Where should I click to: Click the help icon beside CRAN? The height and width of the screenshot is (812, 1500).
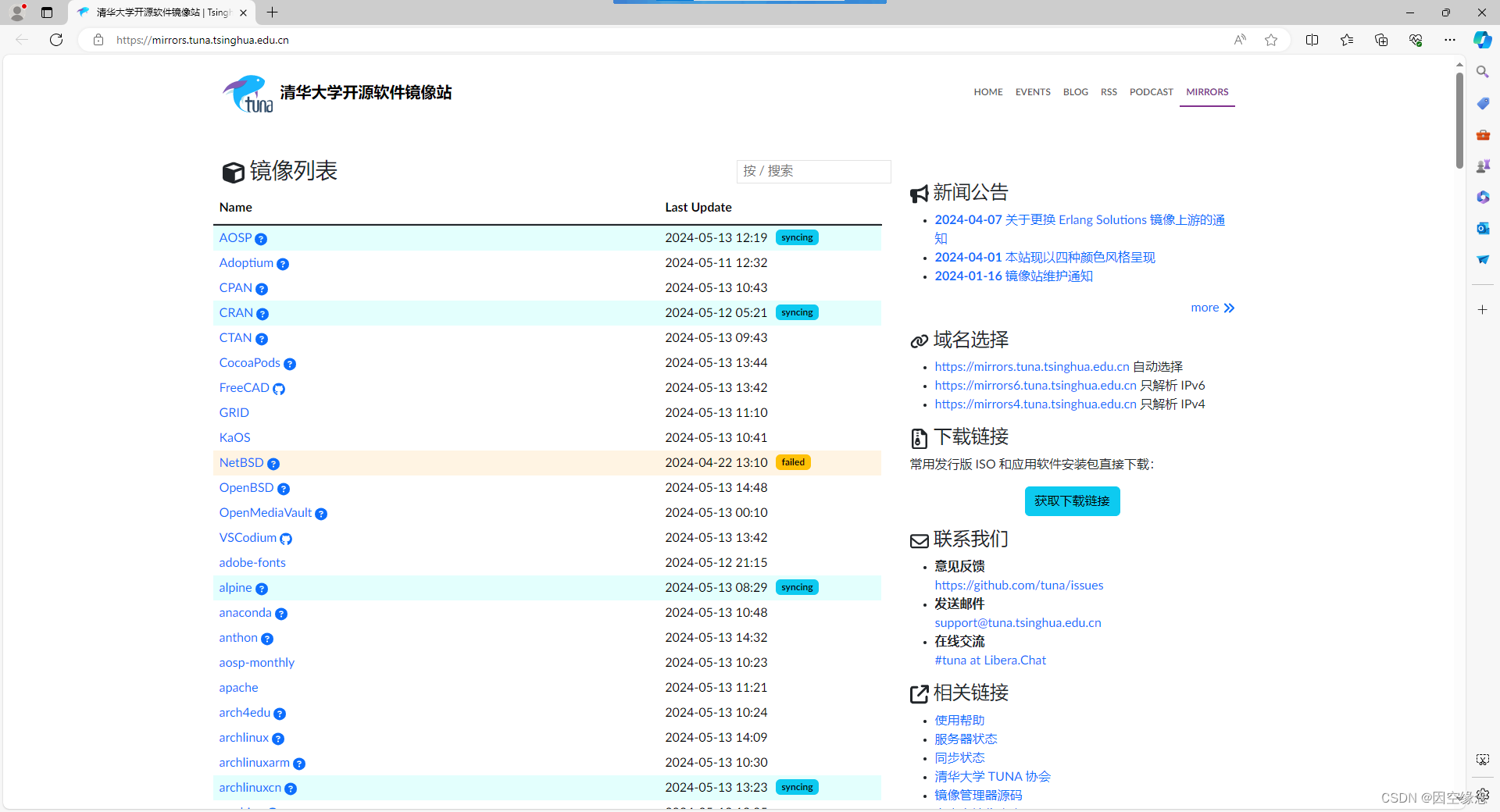pyautogui.click(x=262, y=314)
